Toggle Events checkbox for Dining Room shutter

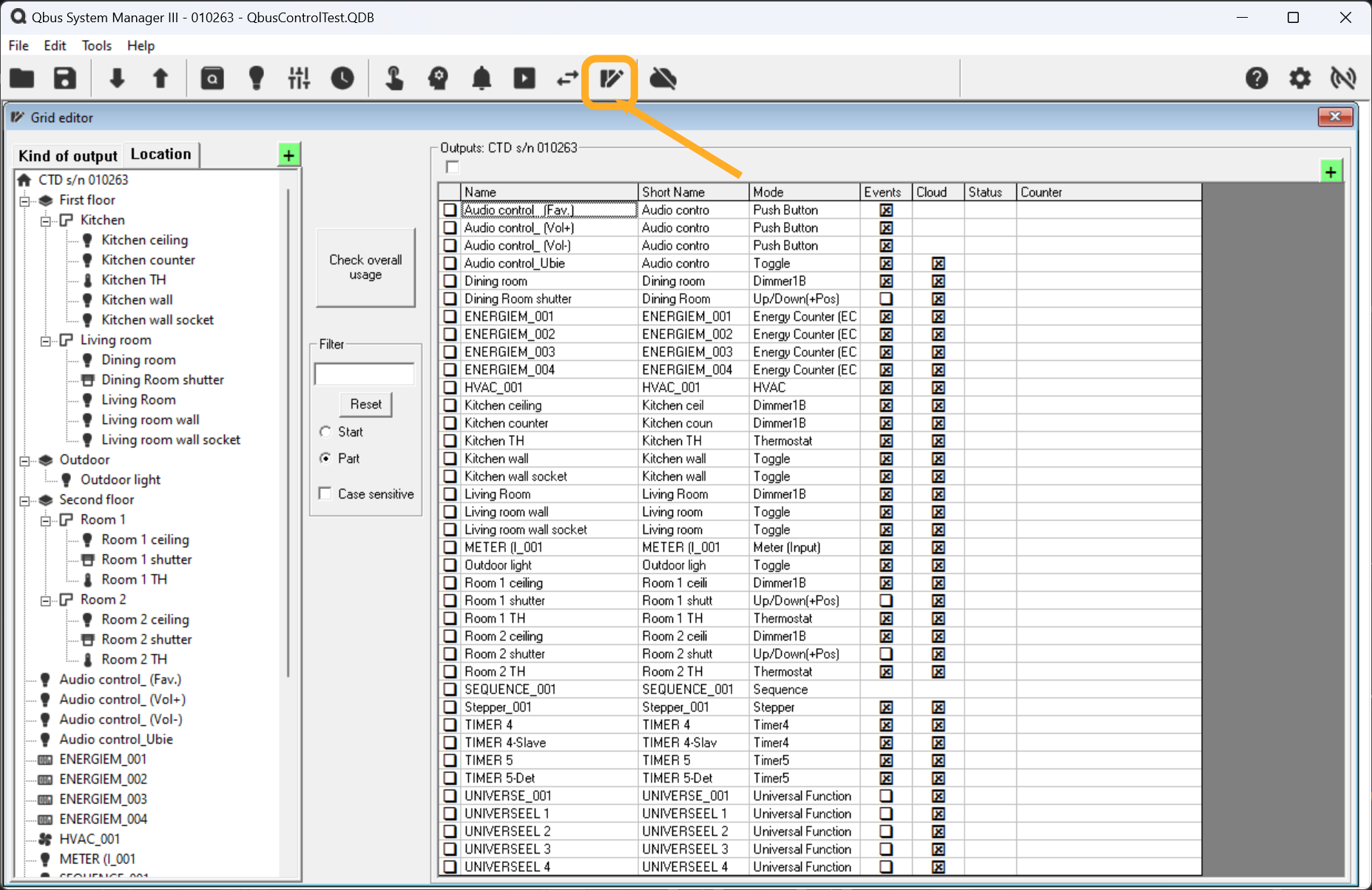[x=885, y=299]
